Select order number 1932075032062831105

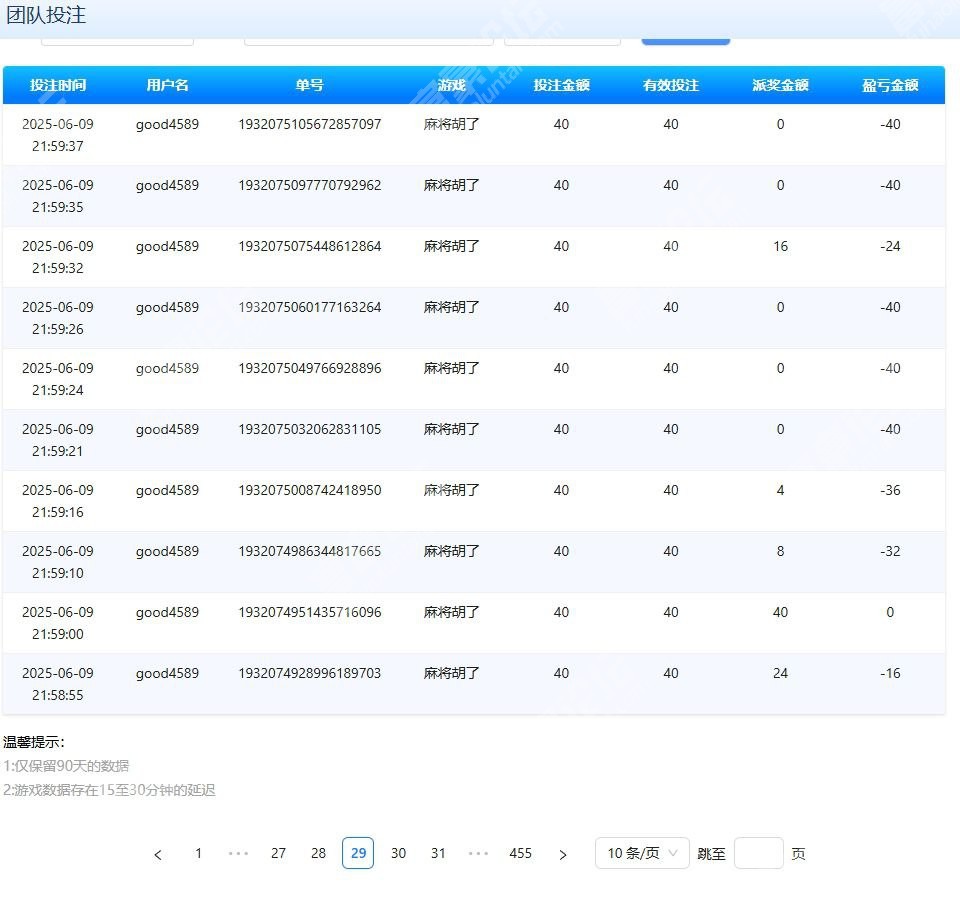pyautogui.click(x=310, y=429)
